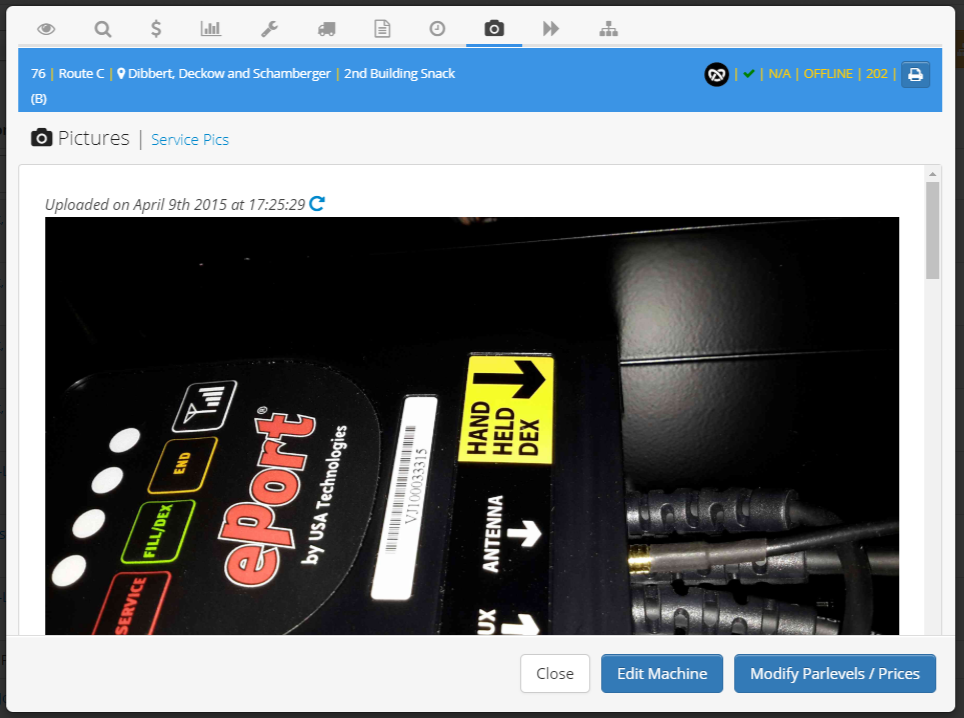Click the pretzel snack category icon
This screenshot has height=718, width=964.
tap(716, 75)
